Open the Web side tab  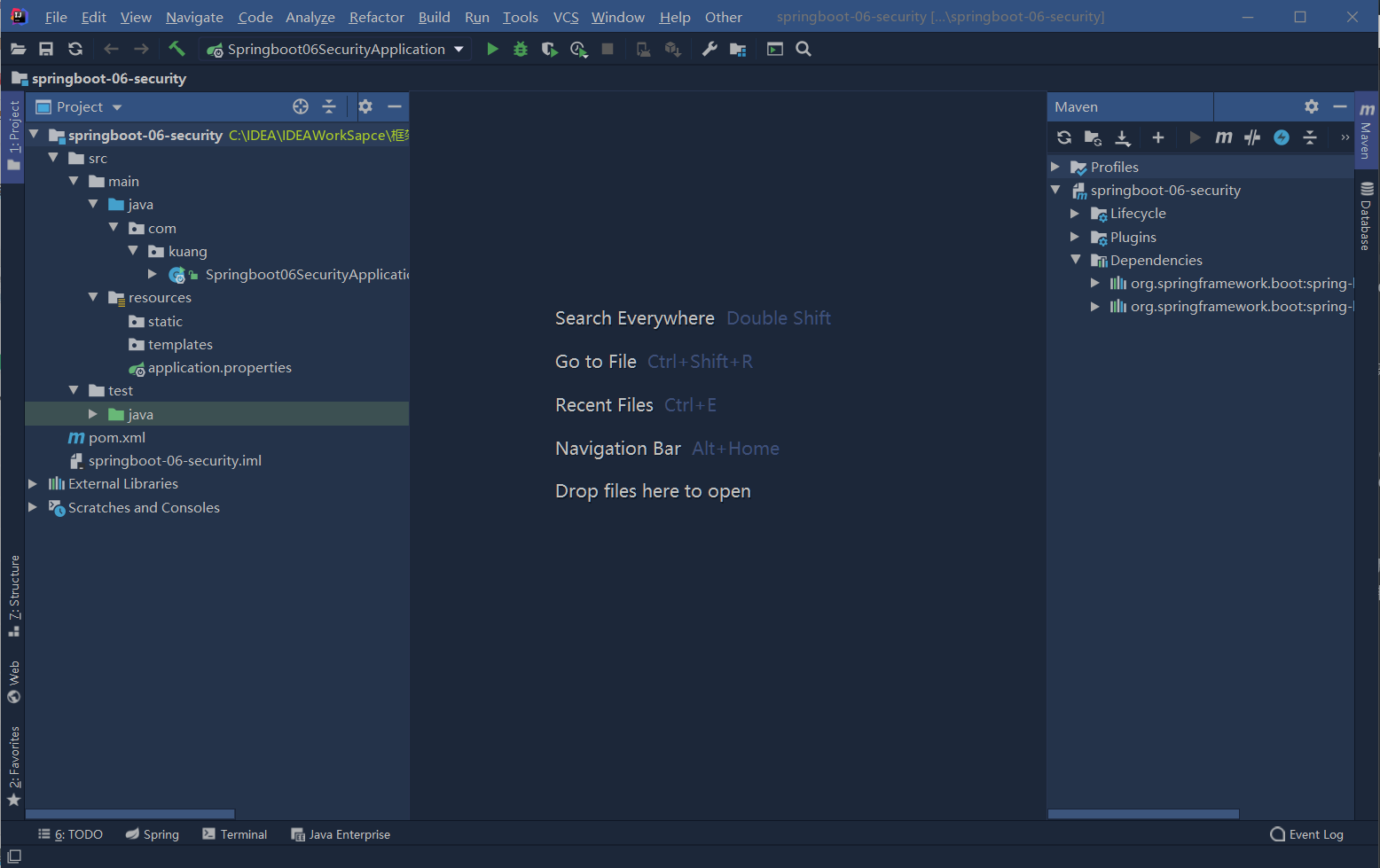(x=13, y=682)
